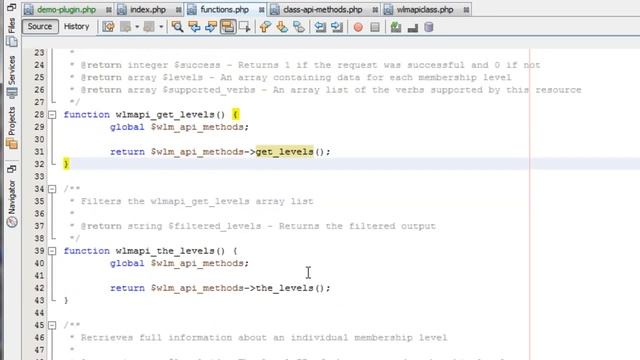Shift line left

pos(320,27)
